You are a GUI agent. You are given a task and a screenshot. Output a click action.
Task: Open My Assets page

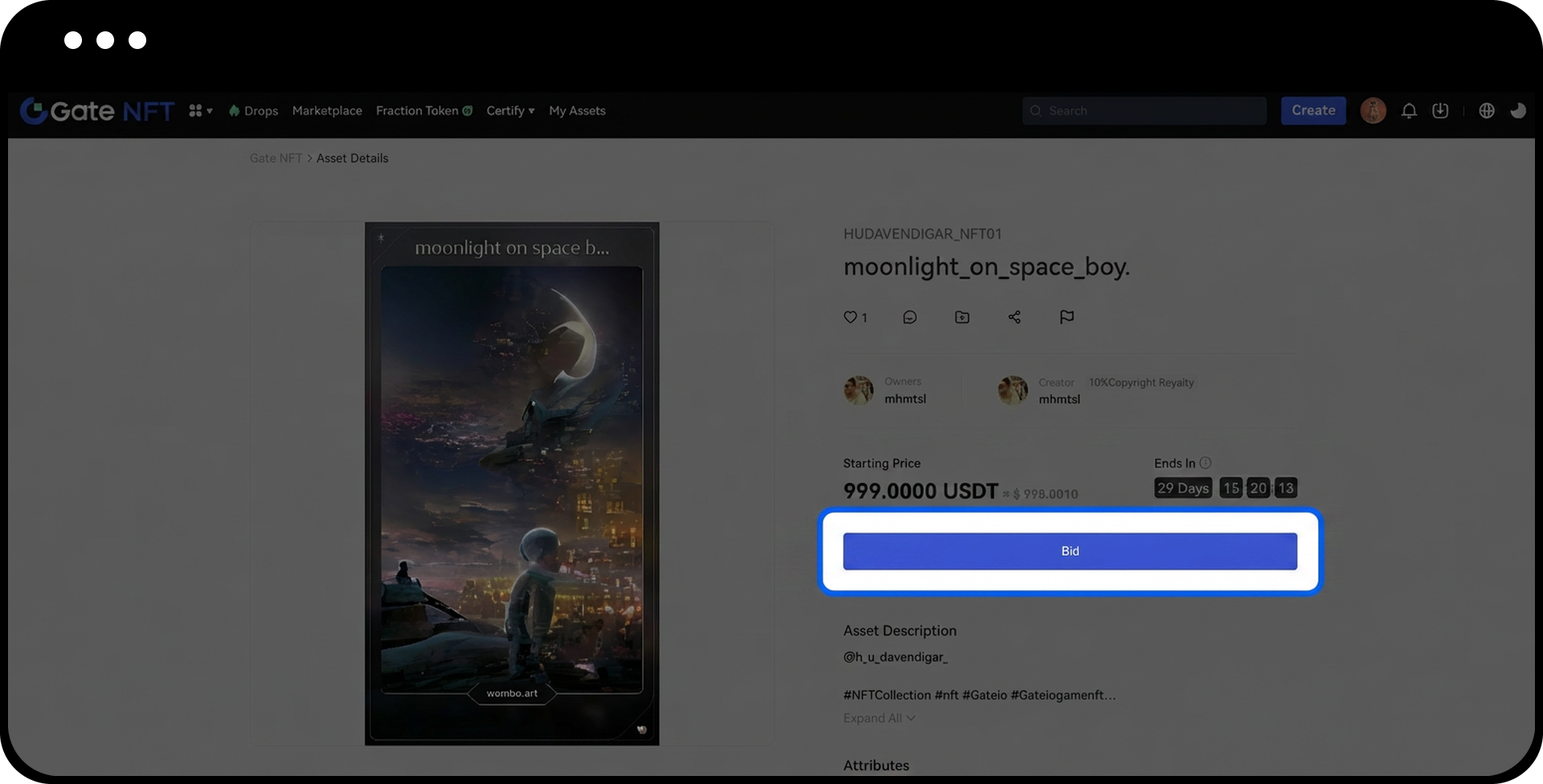tap(577, 111)
